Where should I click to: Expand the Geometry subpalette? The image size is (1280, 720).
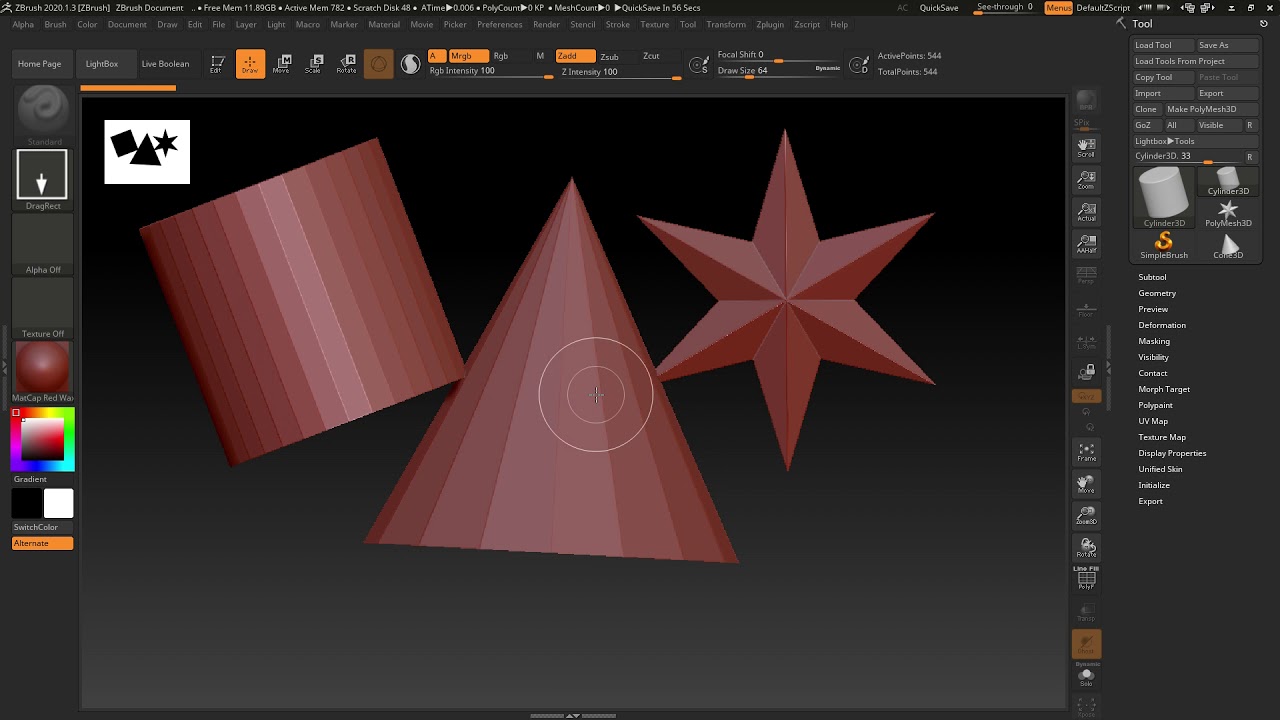coord(1157,293)
